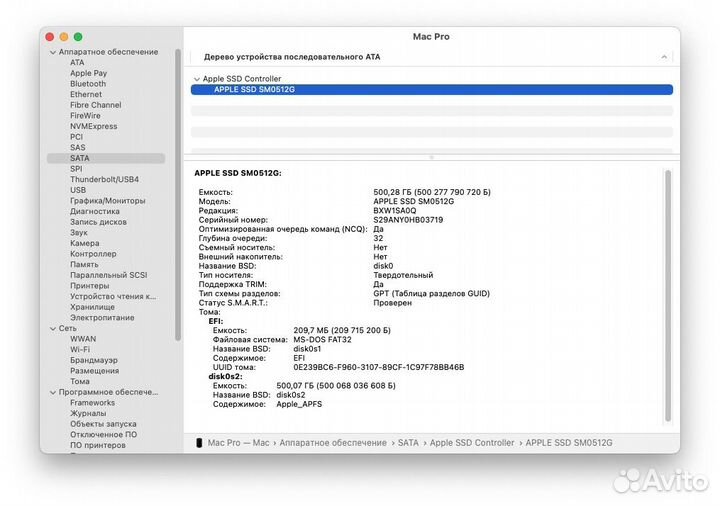Screen dimensions: 720x506
Task: Select Хранилище in the sidebar
Action: click(x=92, y=307)
